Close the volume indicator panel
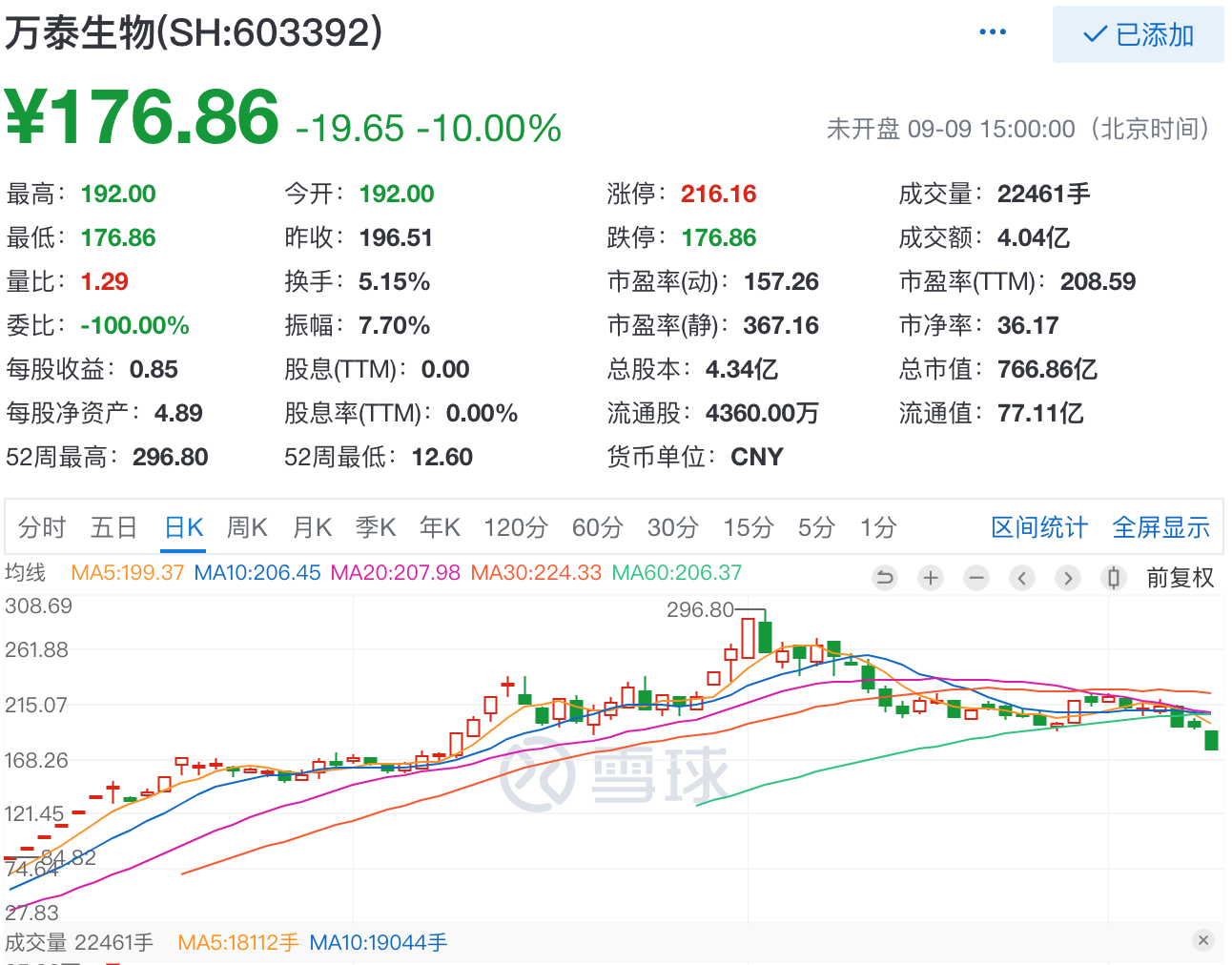The width and height of the screenshot is (1232, 965). pos(1203,940)
